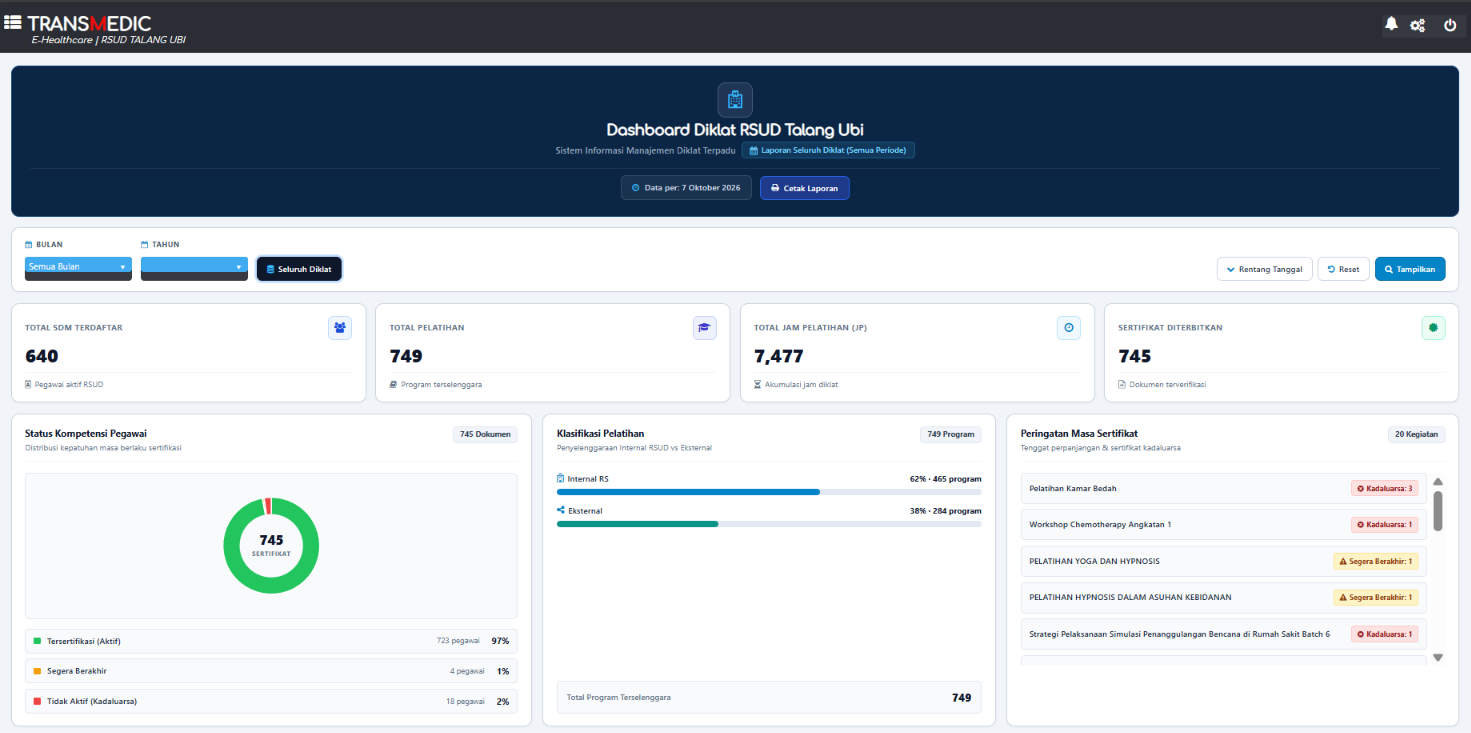Select PELATIHAN HYPNOSIS DALAM ASUHAN KEBIDANAN row

(1223, 597)
